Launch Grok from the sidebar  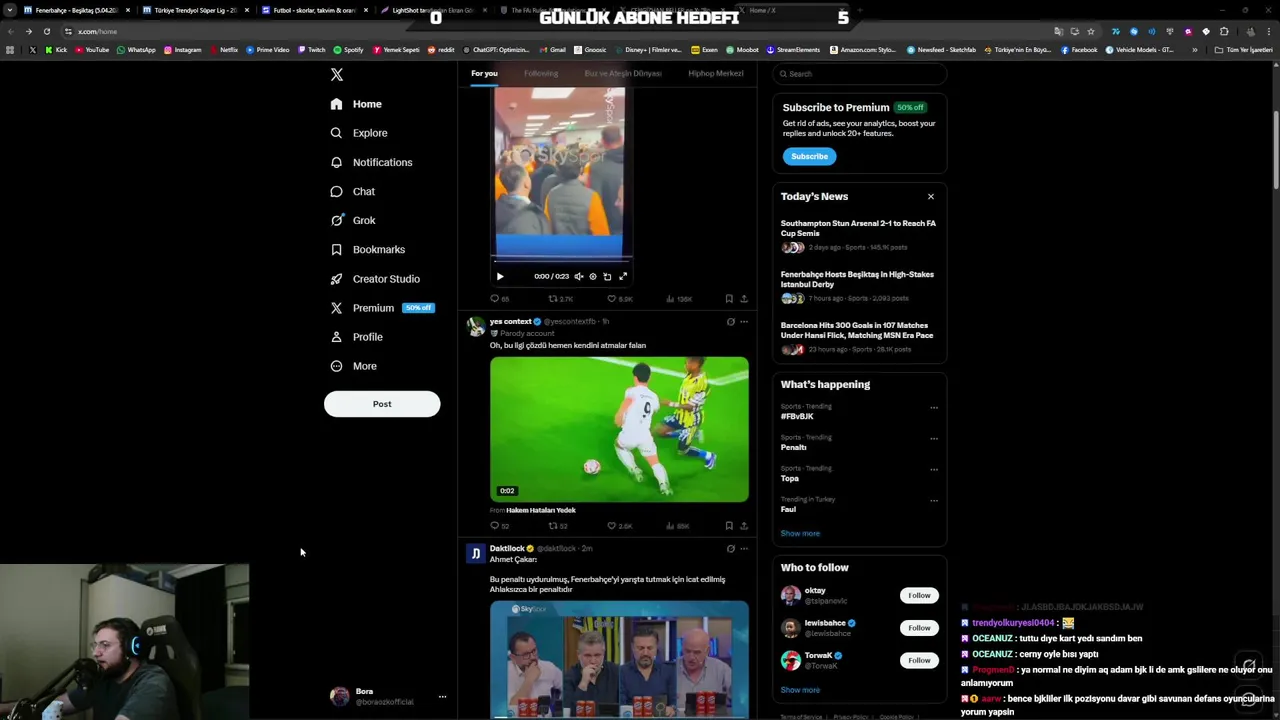tap(353, 220)
